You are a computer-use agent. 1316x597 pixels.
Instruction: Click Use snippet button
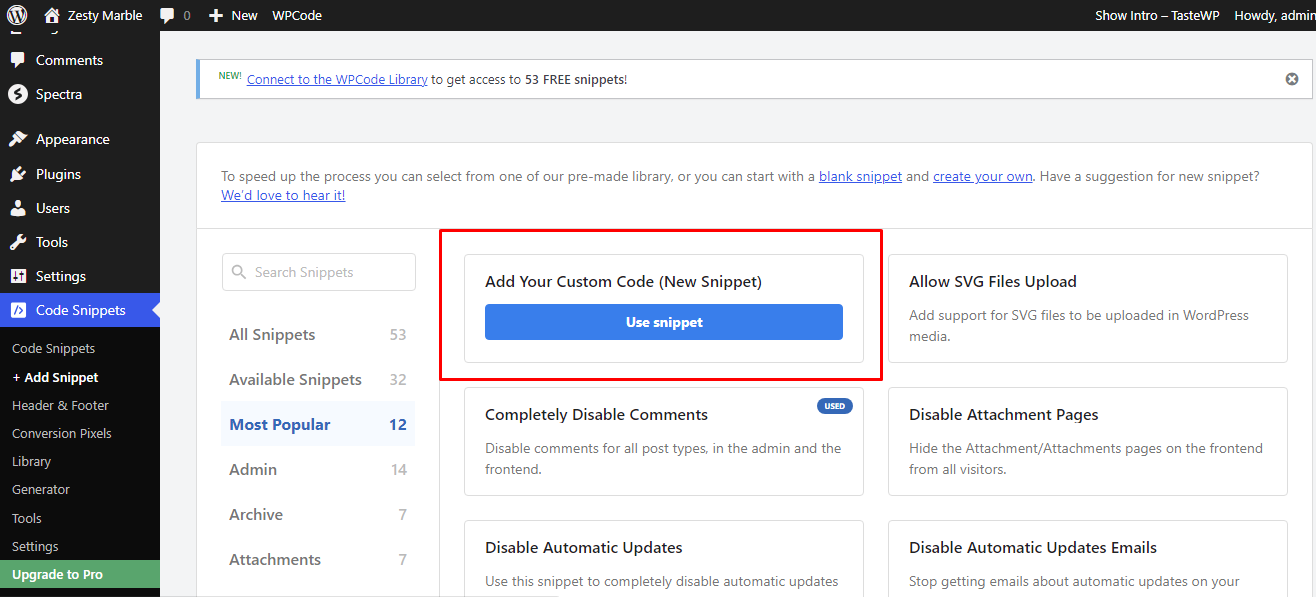pos(664,322)
